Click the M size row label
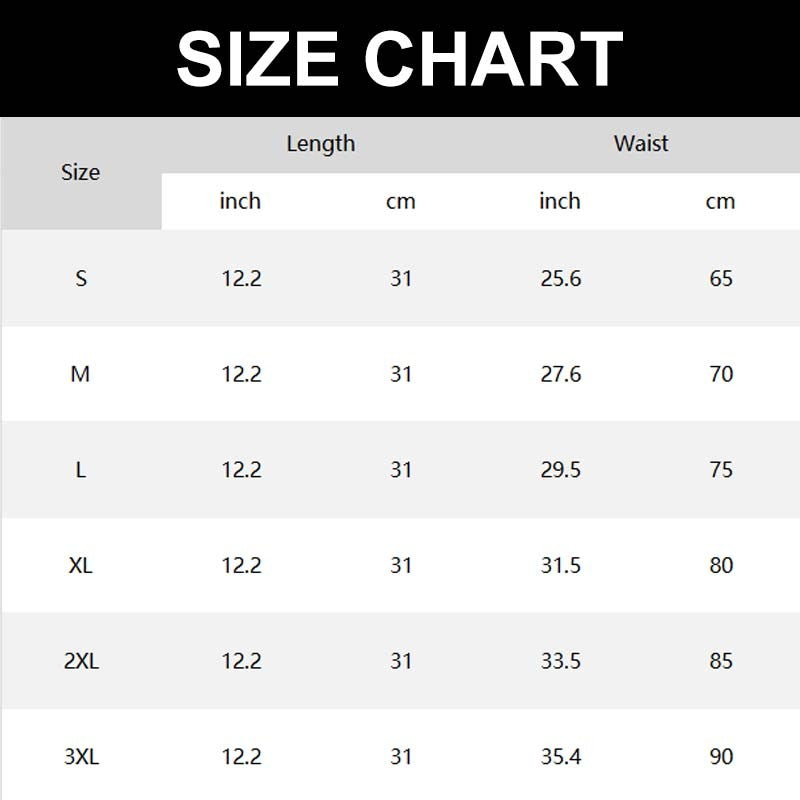 pyautogui.click(x=81, y=374)
